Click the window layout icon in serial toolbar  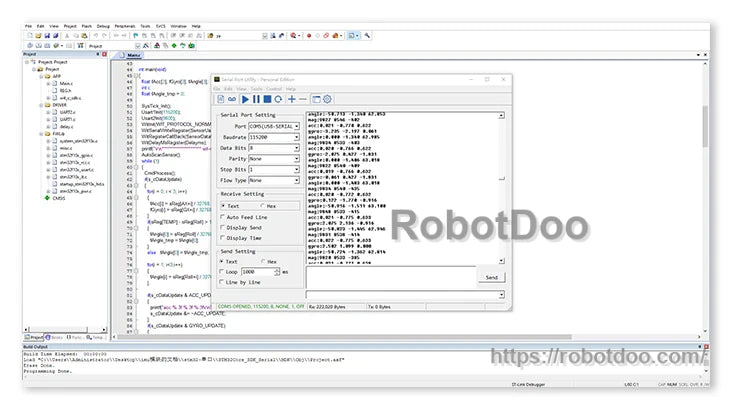click(x=316, y=99)
